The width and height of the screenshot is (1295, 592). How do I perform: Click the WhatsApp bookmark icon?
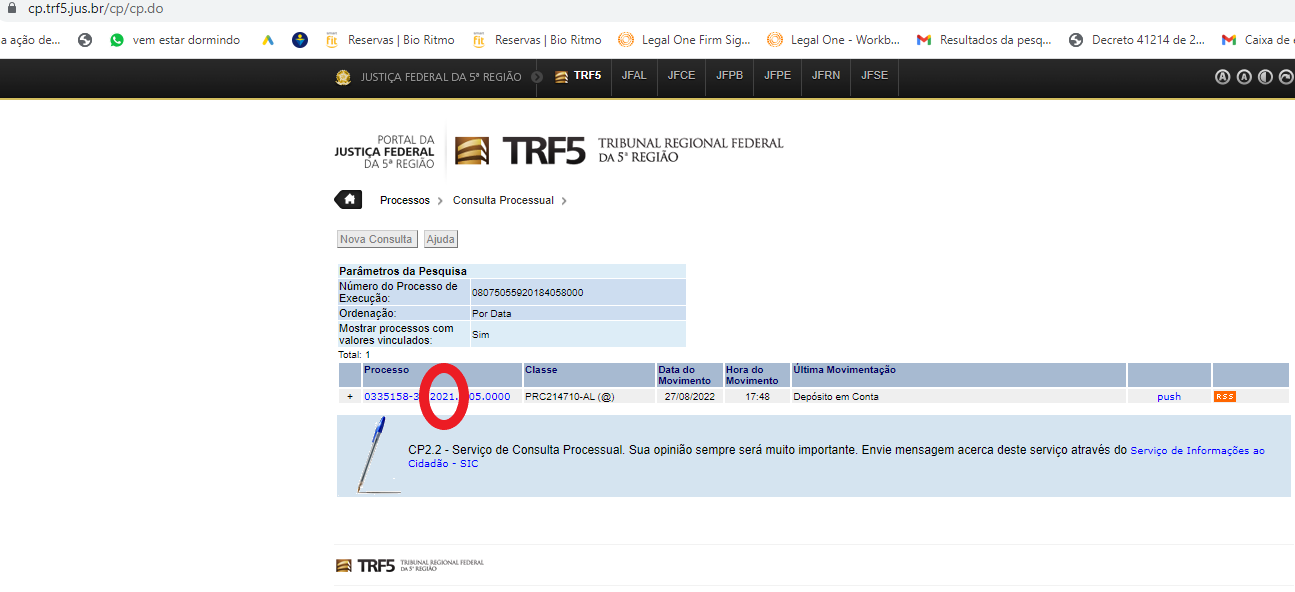(x=117, y=40)
